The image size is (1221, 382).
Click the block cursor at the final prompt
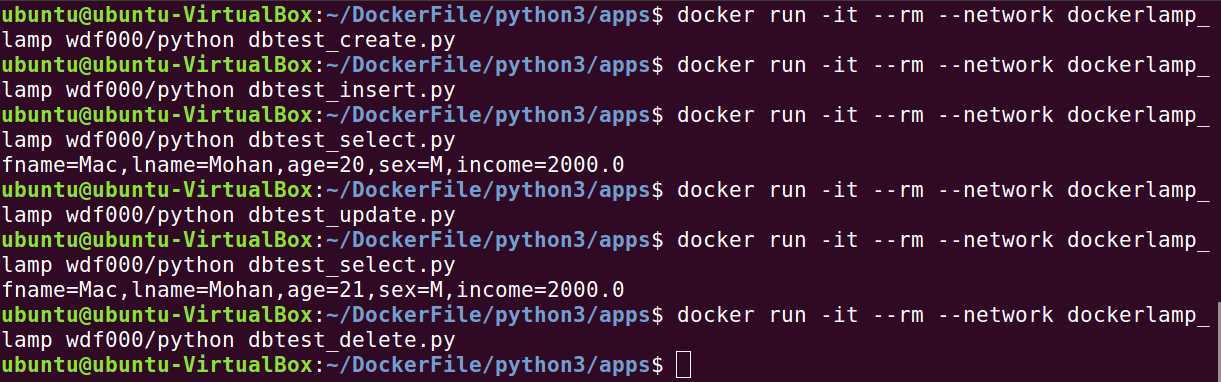coord(683,365)
